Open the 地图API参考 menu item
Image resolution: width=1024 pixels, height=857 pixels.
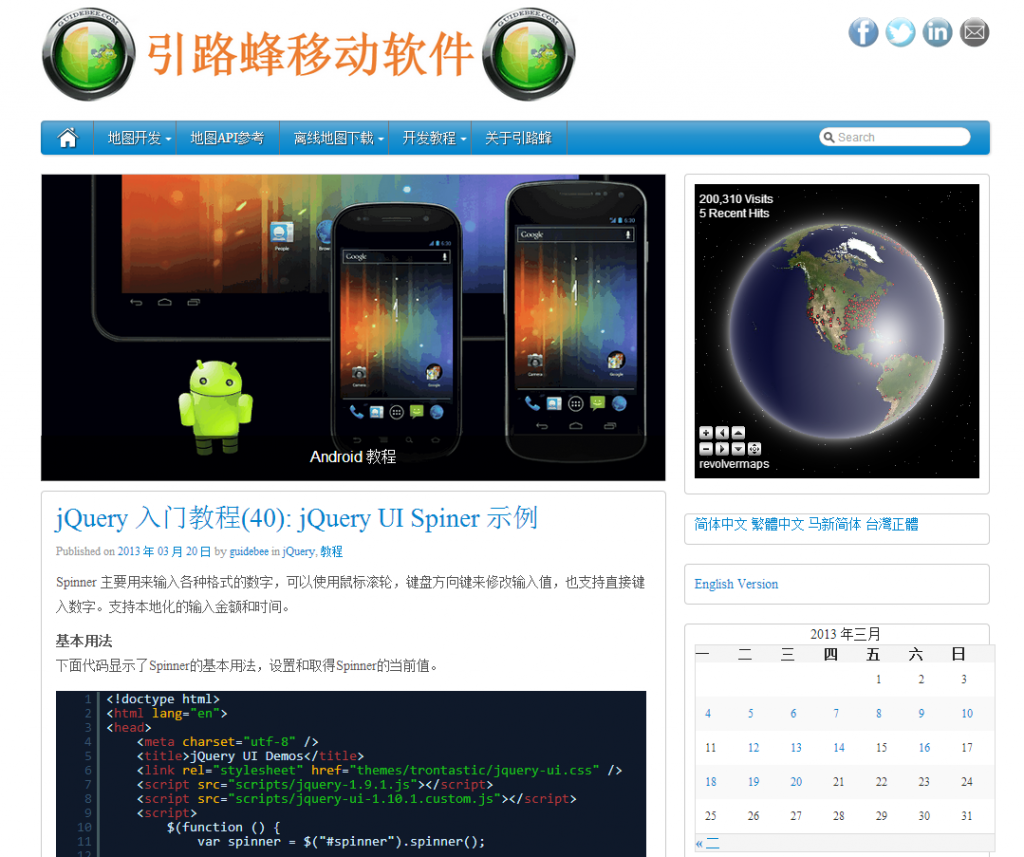[227, 138]
